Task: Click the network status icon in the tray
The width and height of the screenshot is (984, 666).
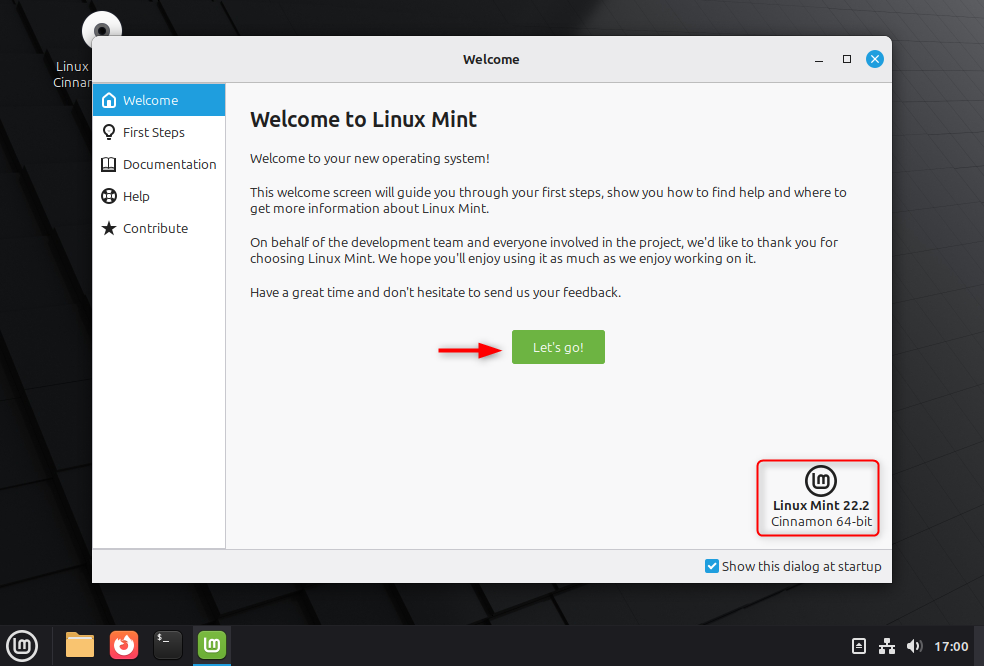Action: tap(886, 645)
